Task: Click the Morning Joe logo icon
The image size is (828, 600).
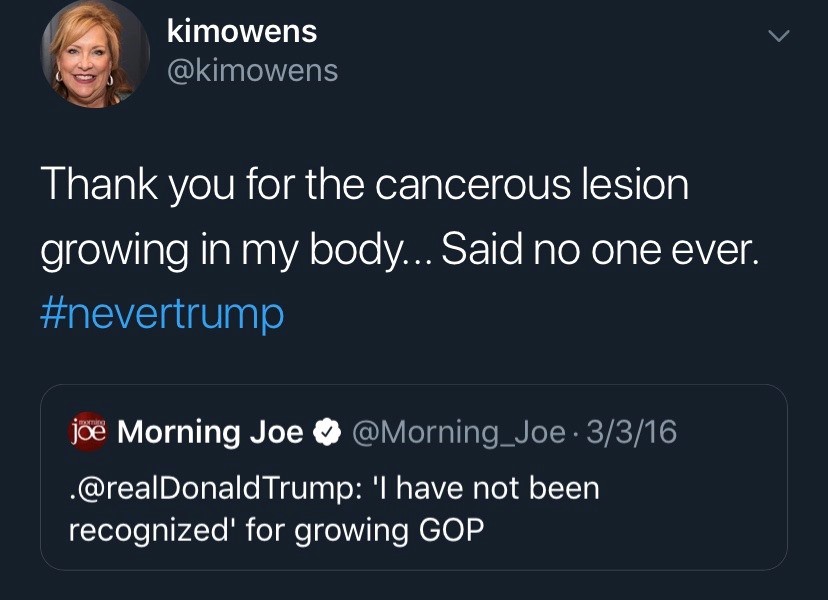Action: (88, 432)
